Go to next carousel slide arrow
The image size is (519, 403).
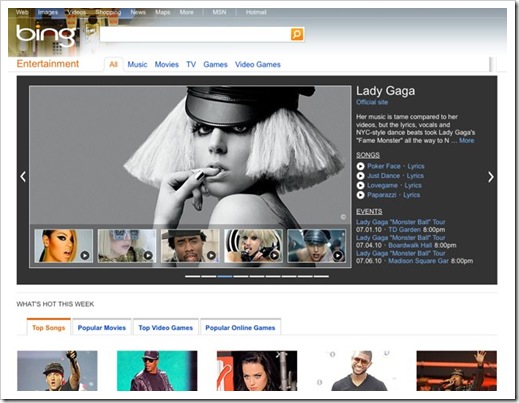[x=491, y=177]
